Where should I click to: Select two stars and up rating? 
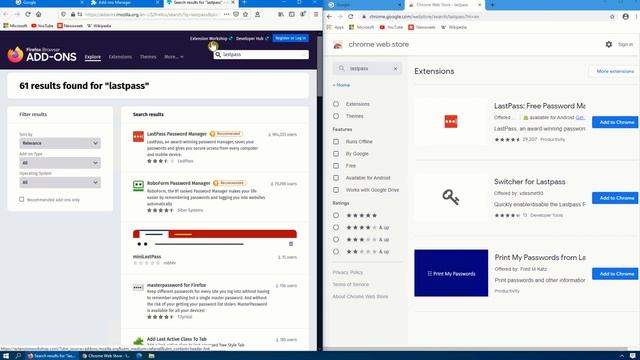(x=336, y=251)
